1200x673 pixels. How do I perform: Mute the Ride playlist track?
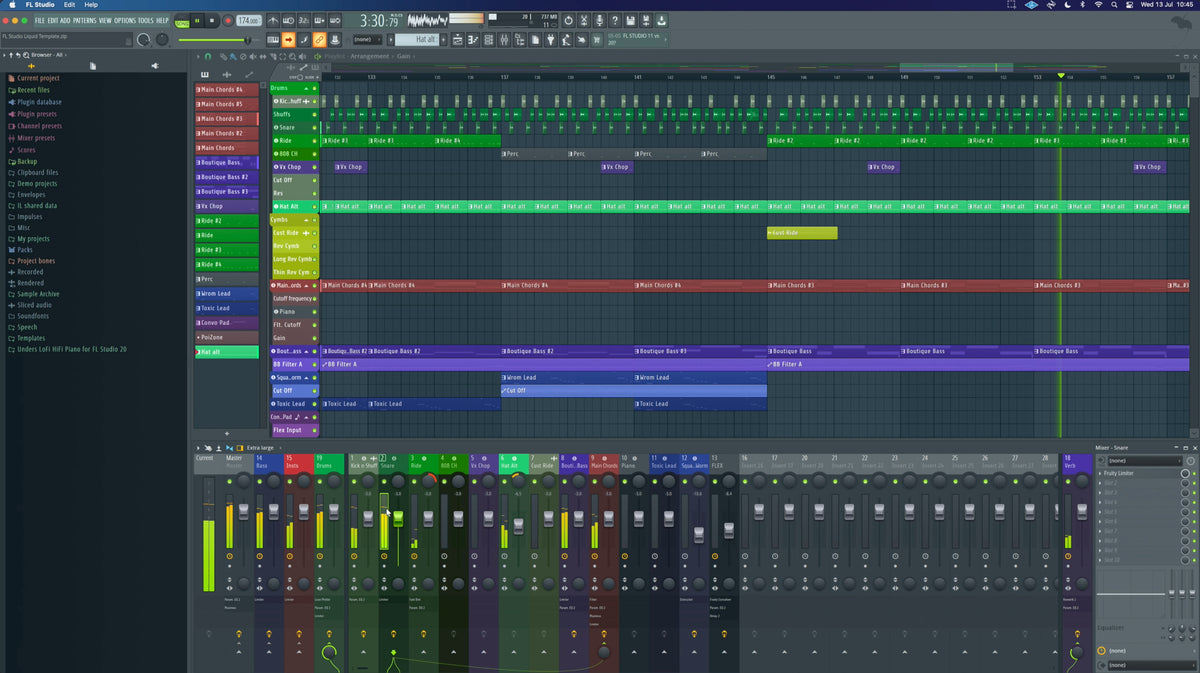pyautogui.click(x=314, y=140)
